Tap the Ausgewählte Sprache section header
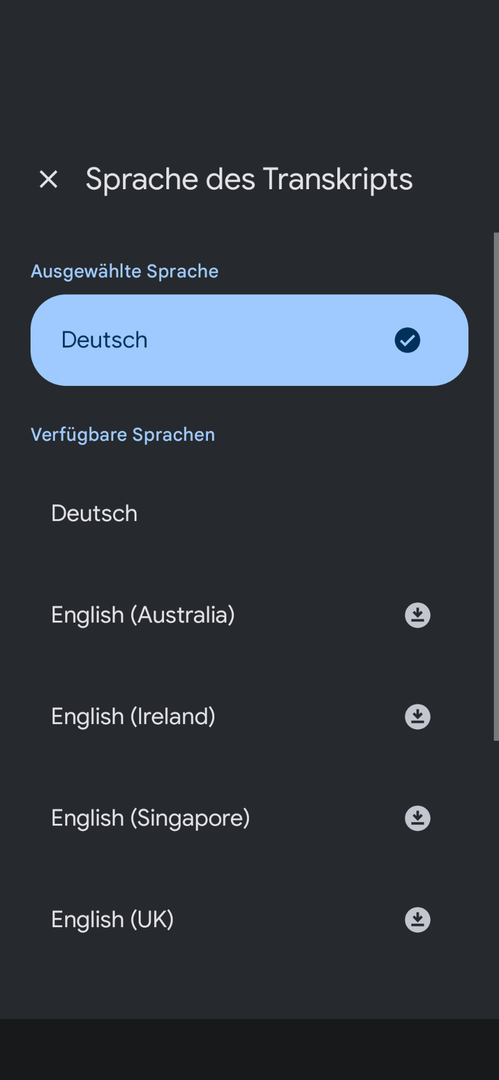Screen dimensions: 499x1080 coord(125,271)
